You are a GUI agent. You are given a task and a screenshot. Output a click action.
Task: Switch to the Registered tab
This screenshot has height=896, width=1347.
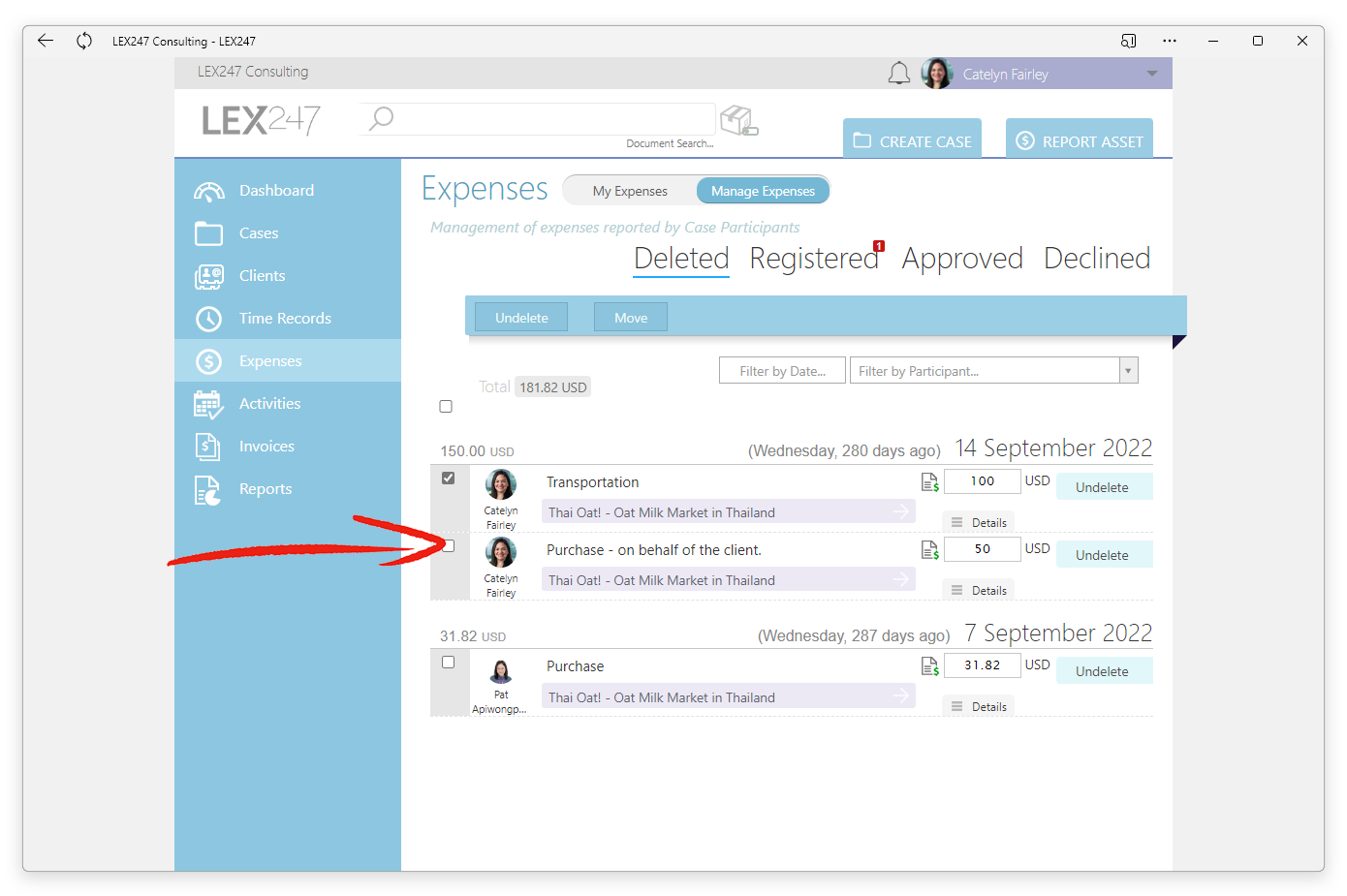coord(814,259)
